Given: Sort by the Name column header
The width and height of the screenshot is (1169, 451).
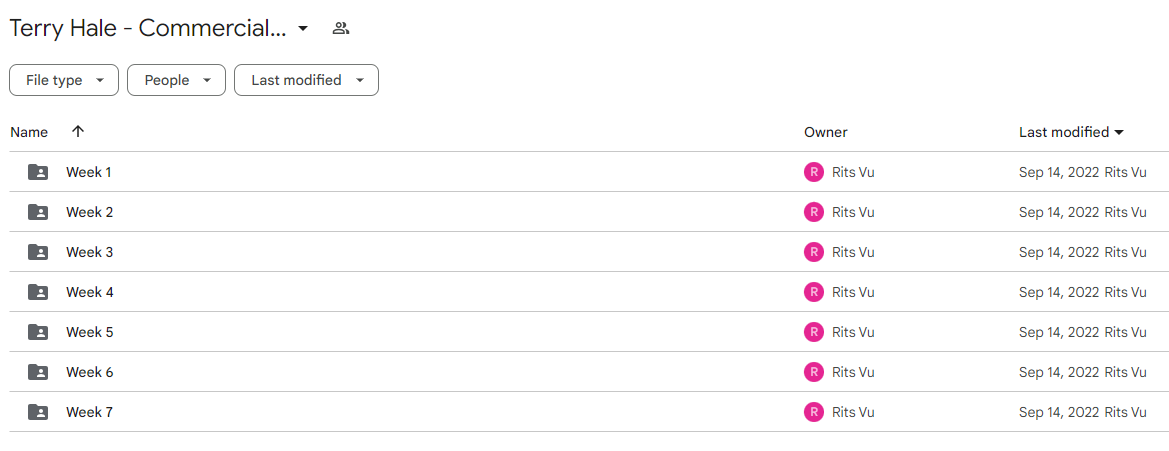Looking at the screenshot, I should (29, 133).
